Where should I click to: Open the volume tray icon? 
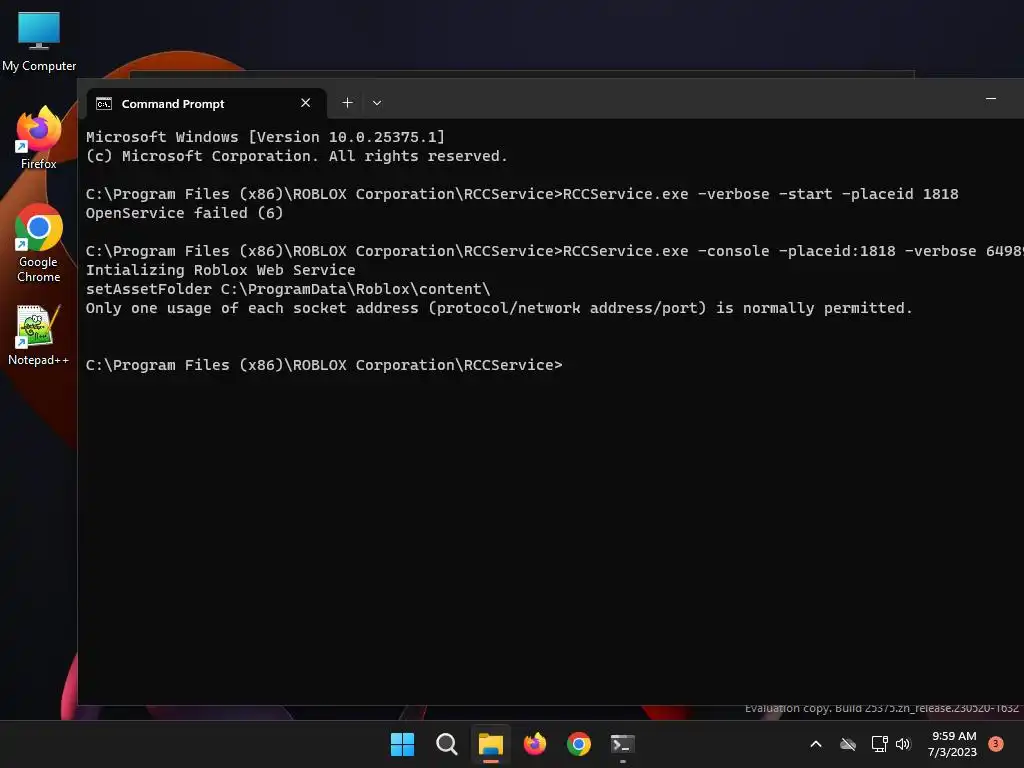pos(903,744)
